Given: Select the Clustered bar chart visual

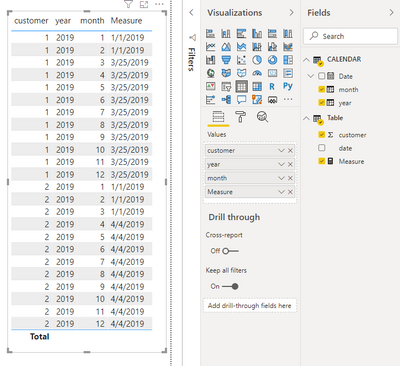Looking at the screenshot, I should (241, 33).
